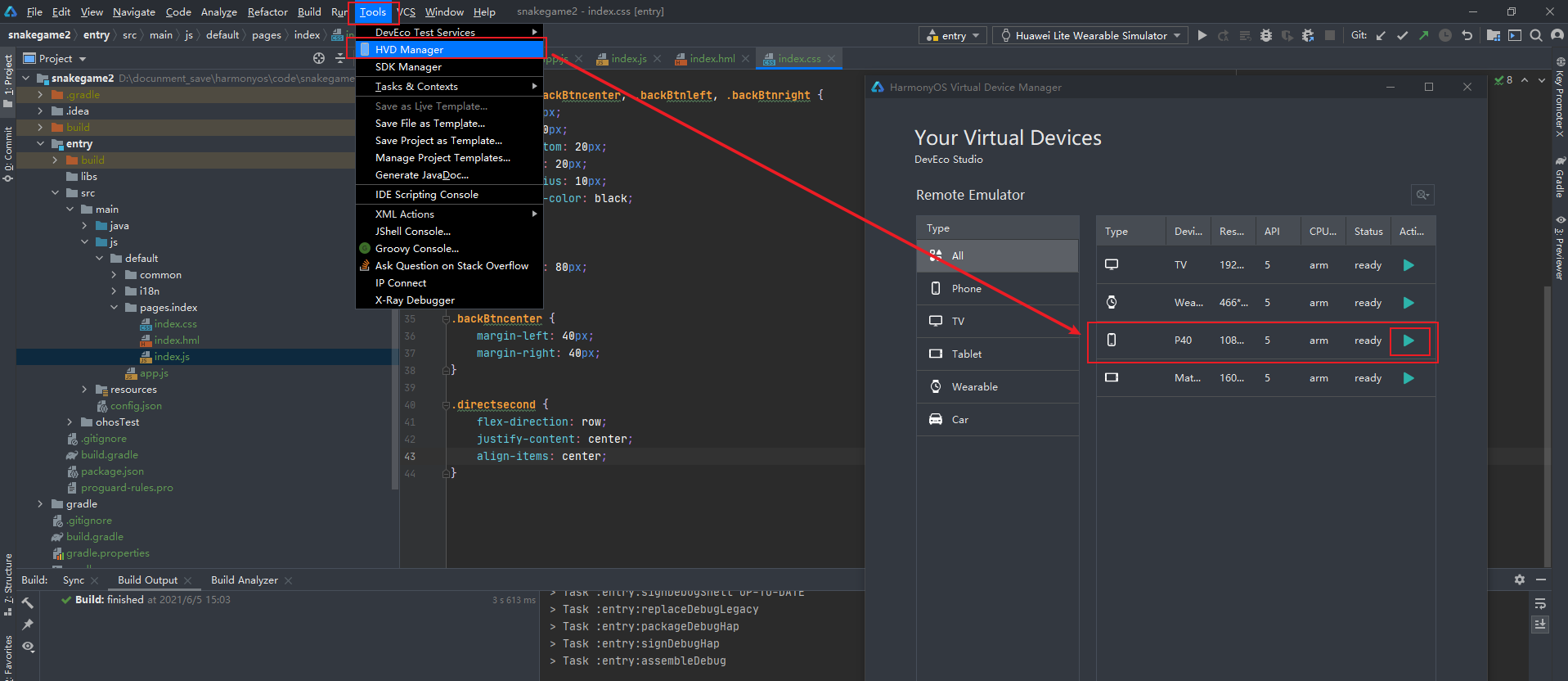This screenshot has height=681, width=1568.
Task: Toggle the 1: Project tool window
Action: coord(8,80)
